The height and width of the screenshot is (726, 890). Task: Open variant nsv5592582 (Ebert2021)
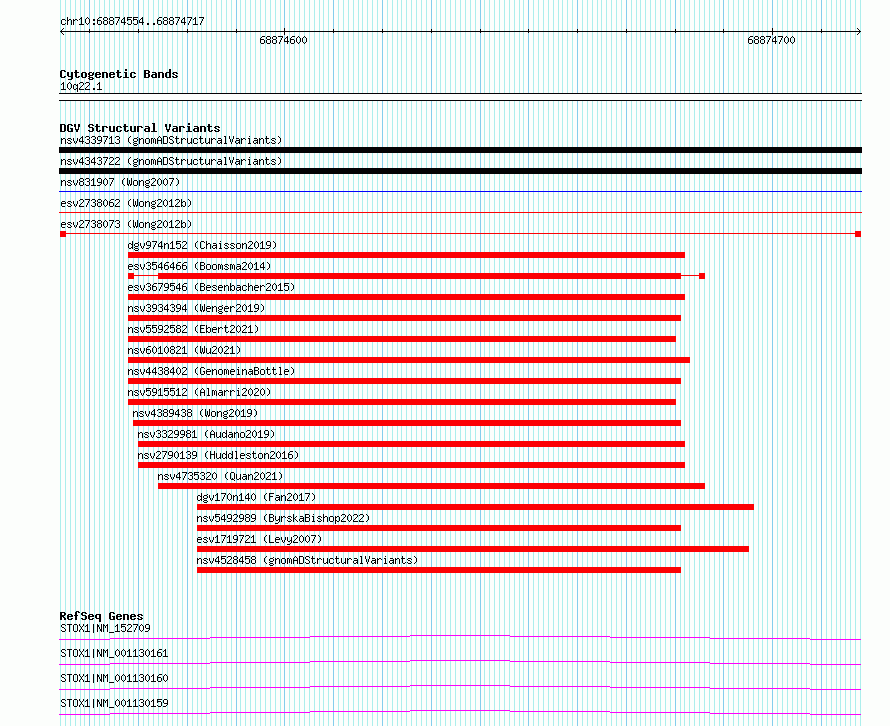click(193, 329)
